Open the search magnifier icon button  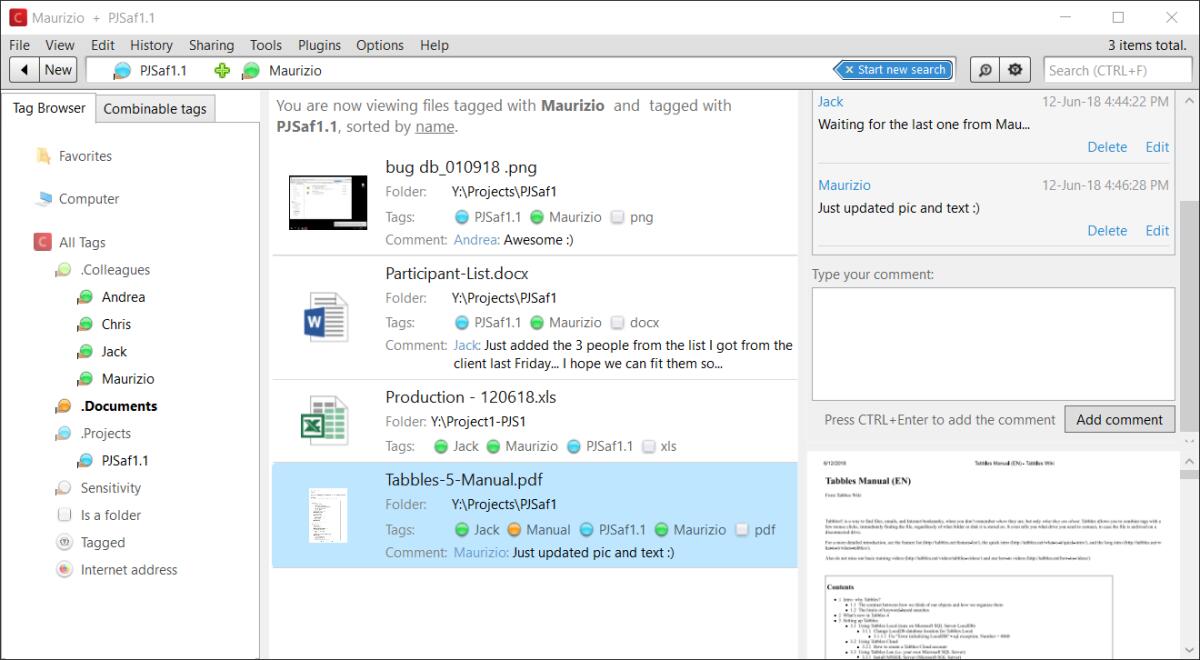(x=984, y=70)
